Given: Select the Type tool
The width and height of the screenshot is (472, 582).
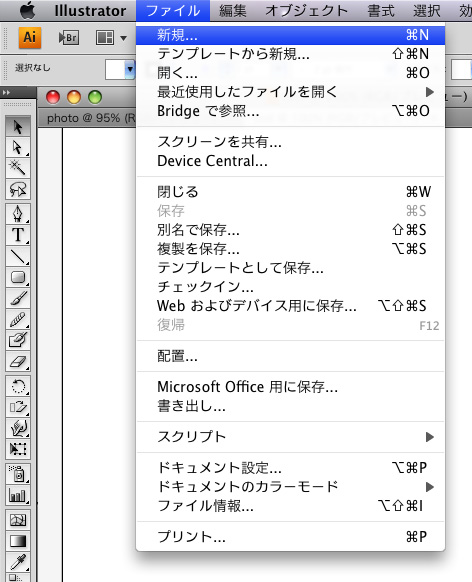Looking at the screenshot, I should pyautogui.click(x=18, y=235).
